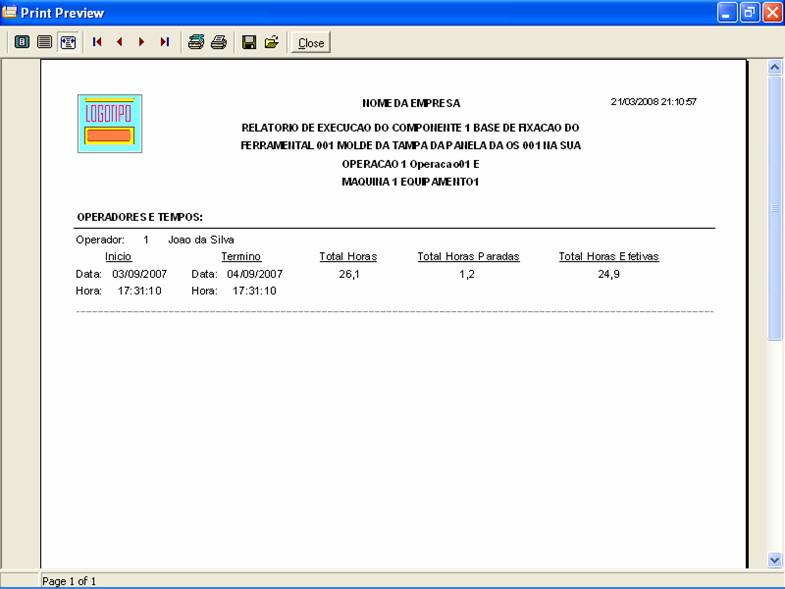Click the Inicio column header
Screen dimensions: 785x589
click(x=118, y=256)
